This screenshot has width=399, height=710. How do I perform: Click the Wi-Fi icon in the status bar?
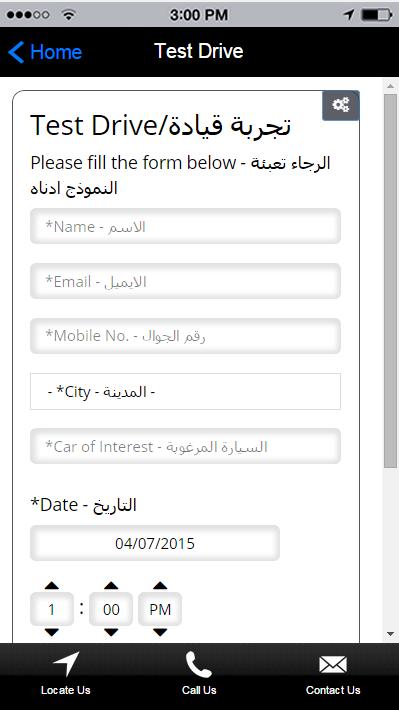pos(68,14)
